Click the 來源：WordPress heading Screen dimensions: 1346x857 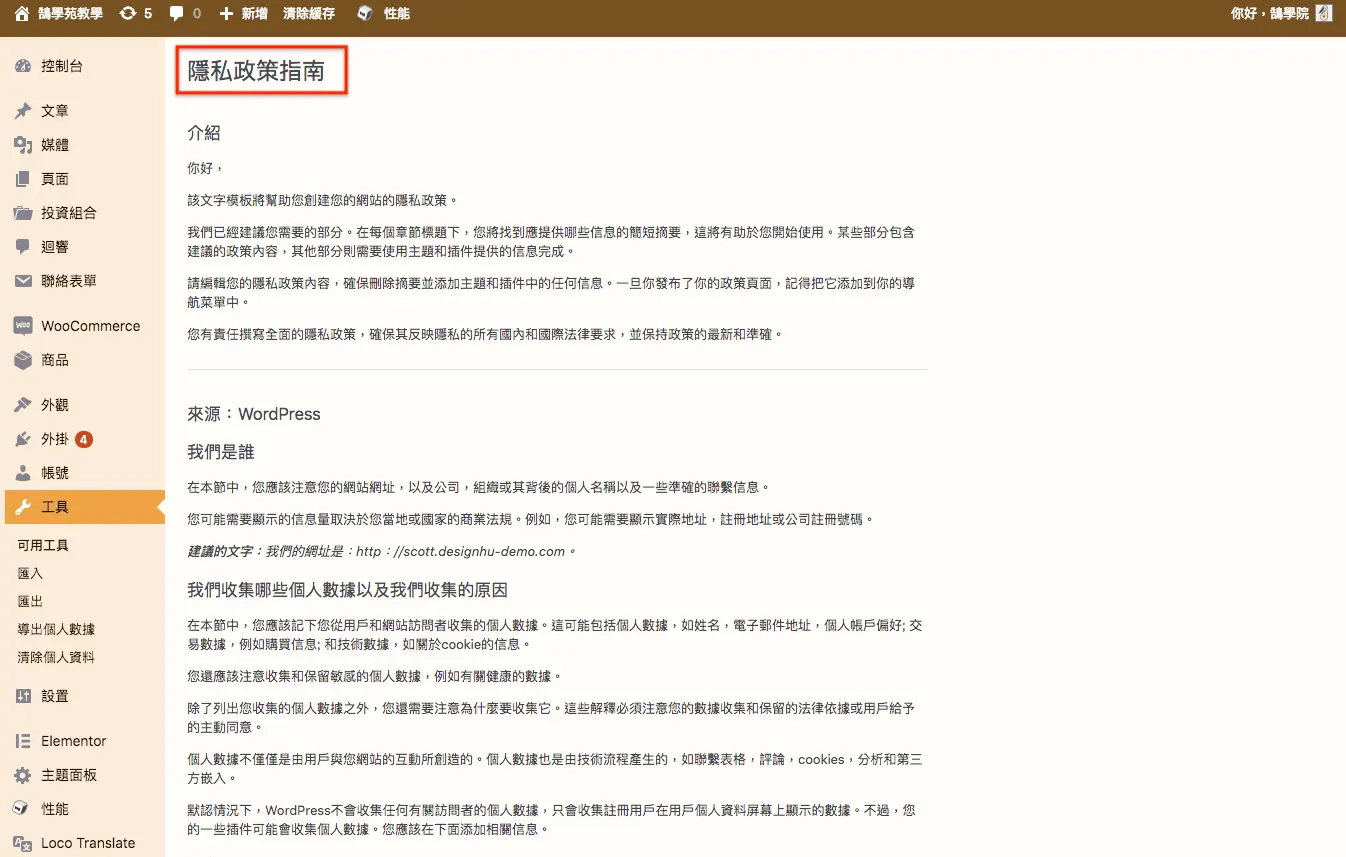coord(254,414)
